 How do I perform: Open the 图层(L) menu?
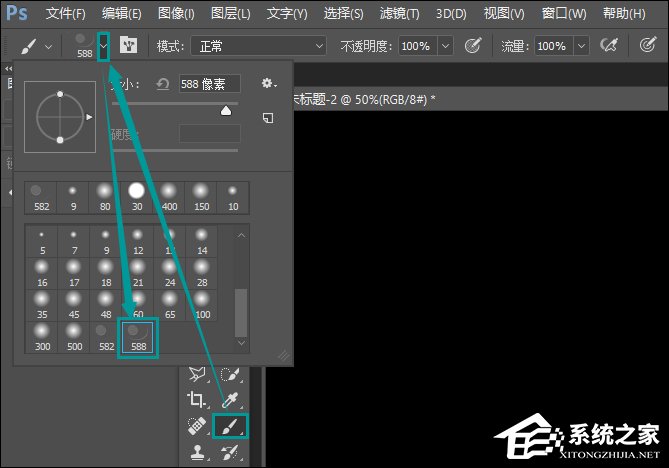click(231, 14)
